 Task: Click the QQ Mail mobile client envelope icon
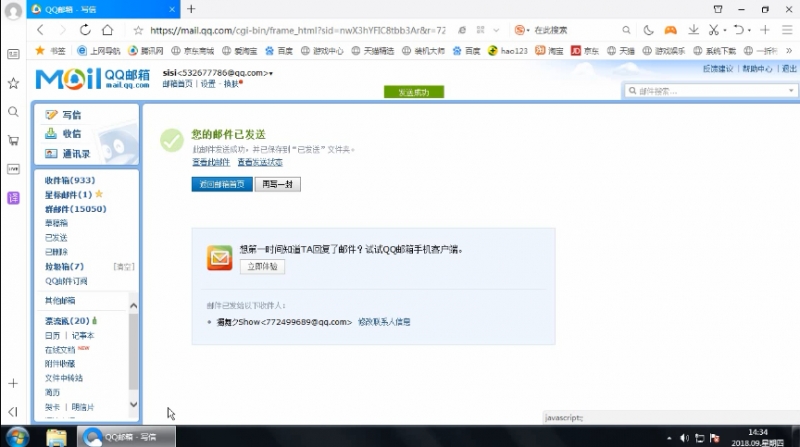pyautogui.click(x=219, y=258)
